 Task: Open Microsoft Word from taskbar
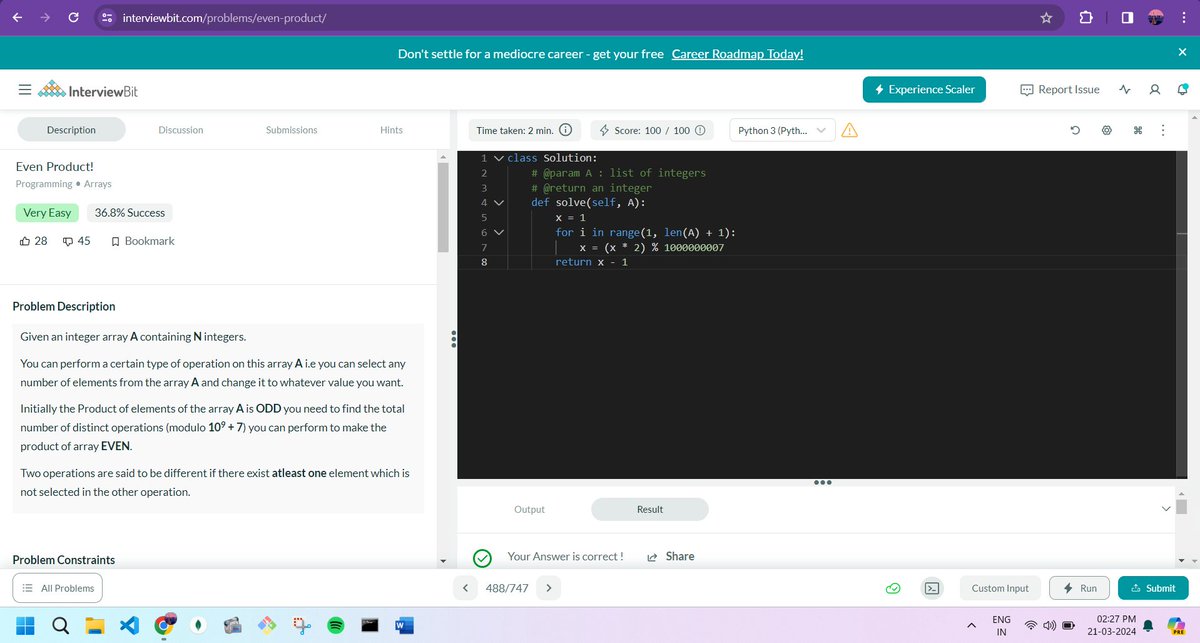click(x=403, y=626)
